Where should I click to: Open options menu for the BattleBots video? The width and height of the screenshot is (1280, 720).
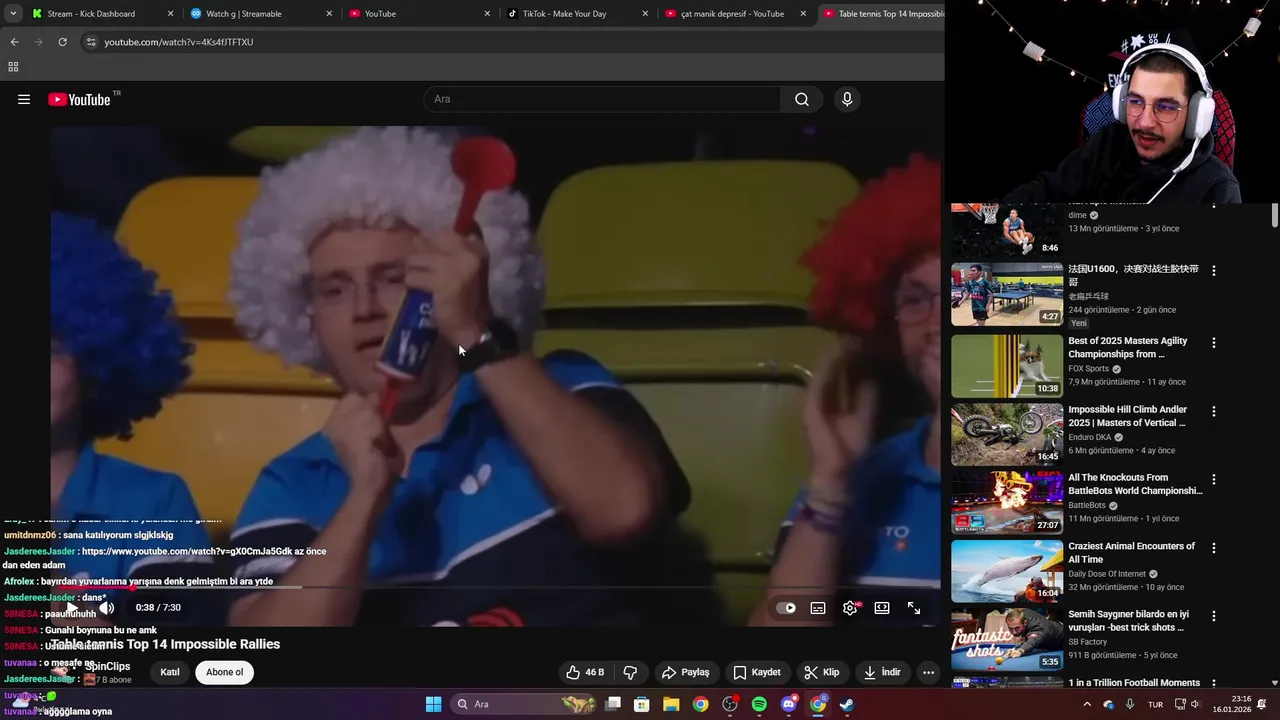1214,480
